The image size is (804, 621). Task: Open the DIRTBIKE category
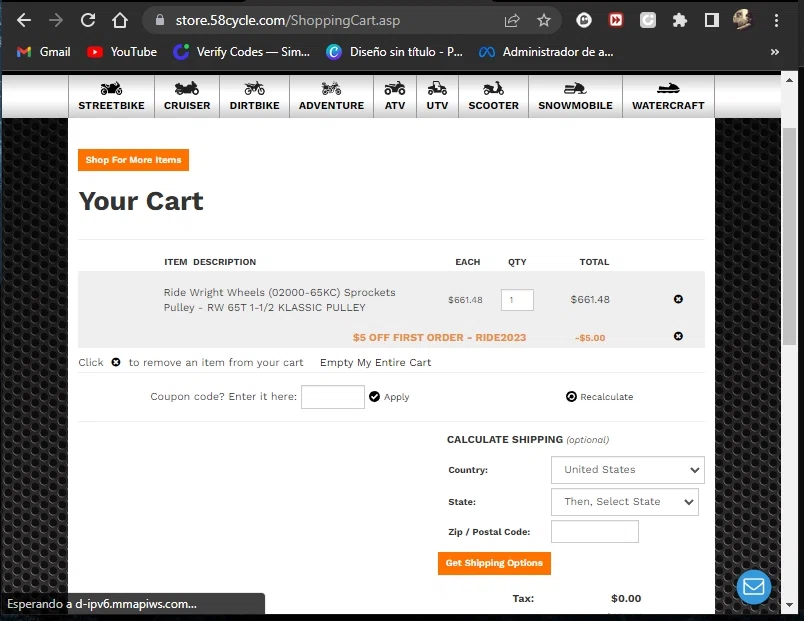(254, 96)
